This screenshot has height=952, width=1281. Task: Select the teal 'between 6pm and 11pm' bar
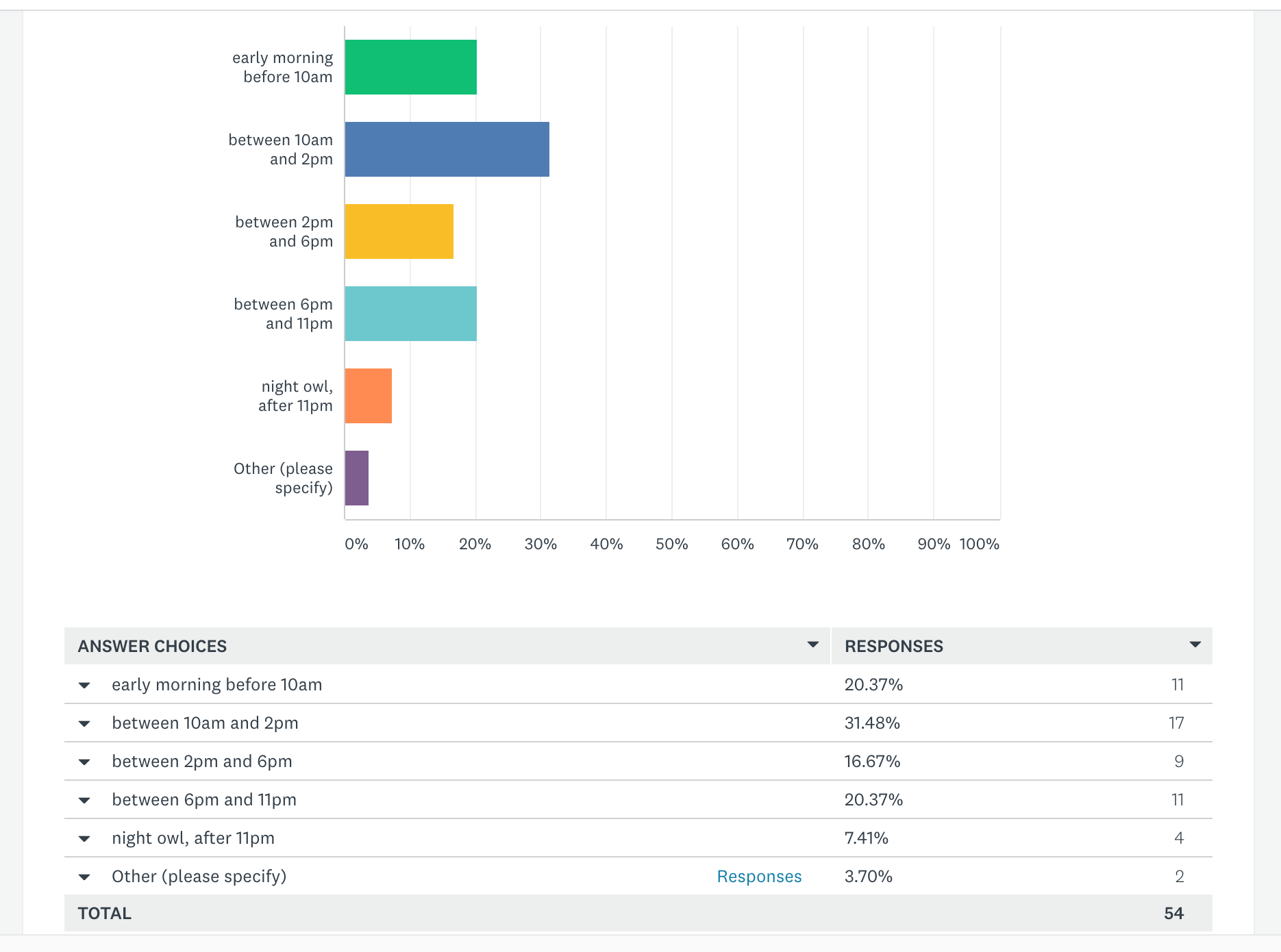pyautogui.click(x=411, y=314)
